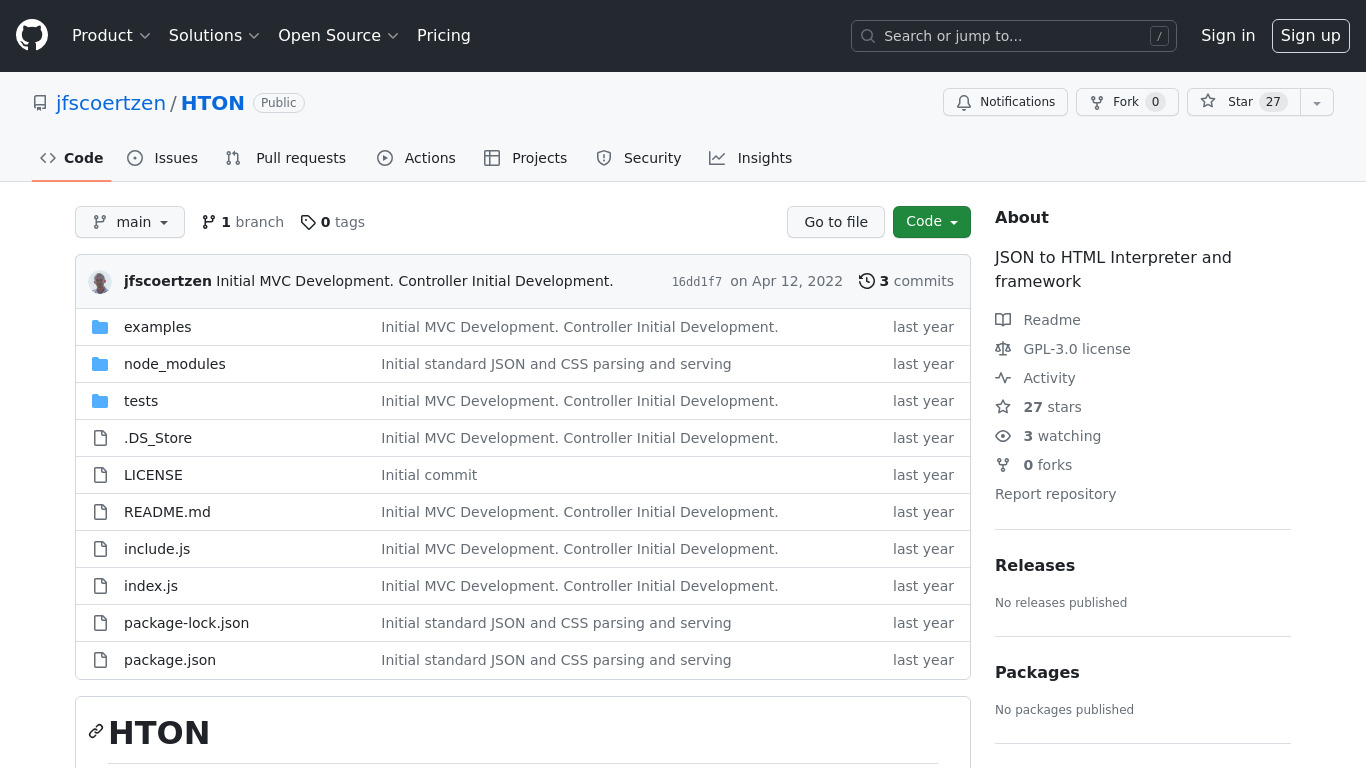
Task: Open the Projects tab
Action: pyautogui.click(x=525, y=158)
